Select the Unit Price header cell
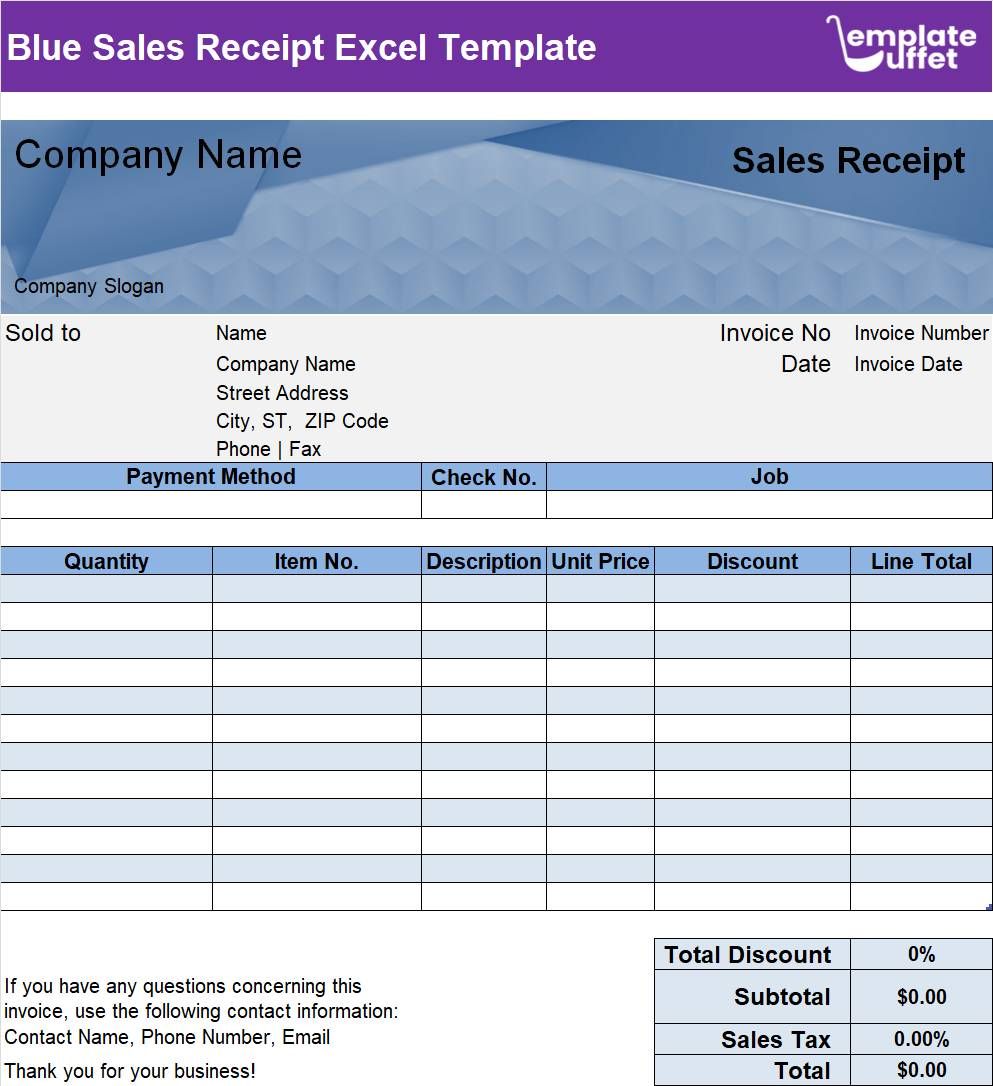Screen dimensions: 993x1086 point(599,561)
